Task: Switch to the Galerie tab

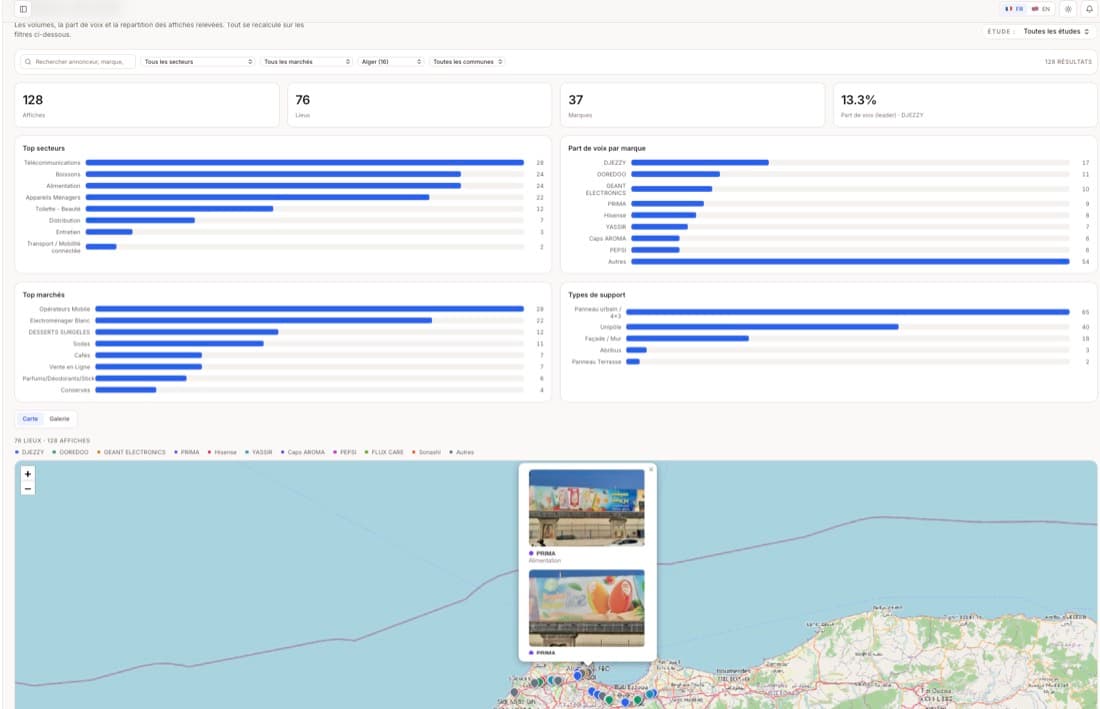Action: click(x=60, y=419)
